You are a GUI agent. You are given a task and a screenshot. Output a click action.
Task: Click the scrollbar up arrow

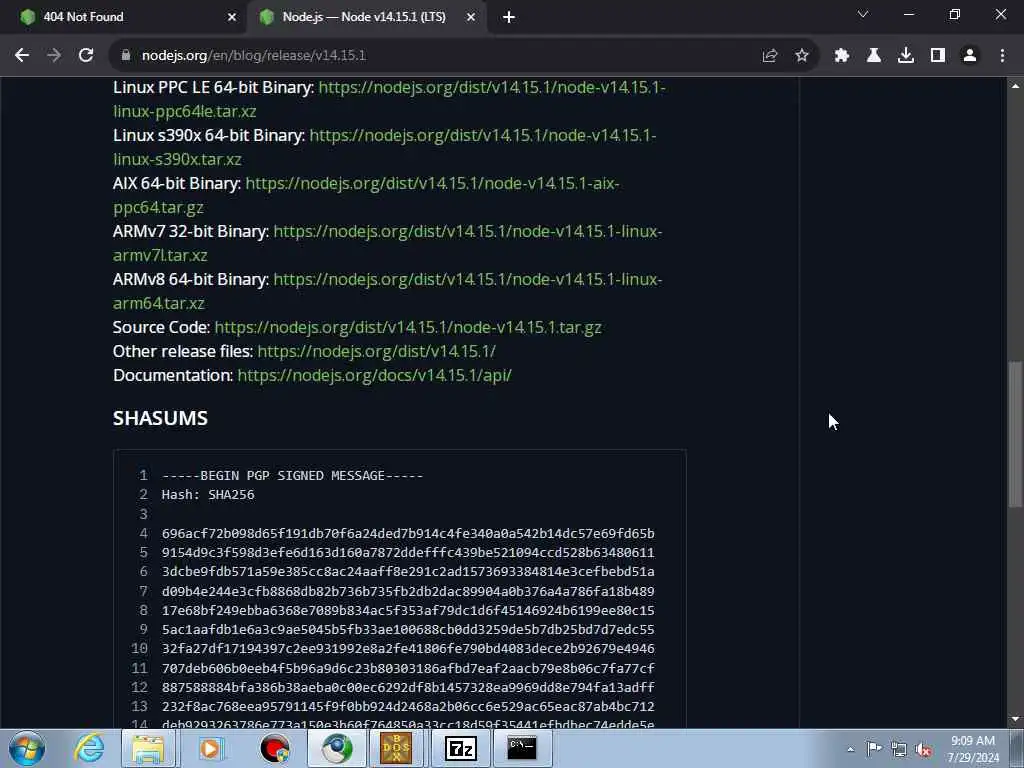pyautogui.click(x=1015, y=86)
